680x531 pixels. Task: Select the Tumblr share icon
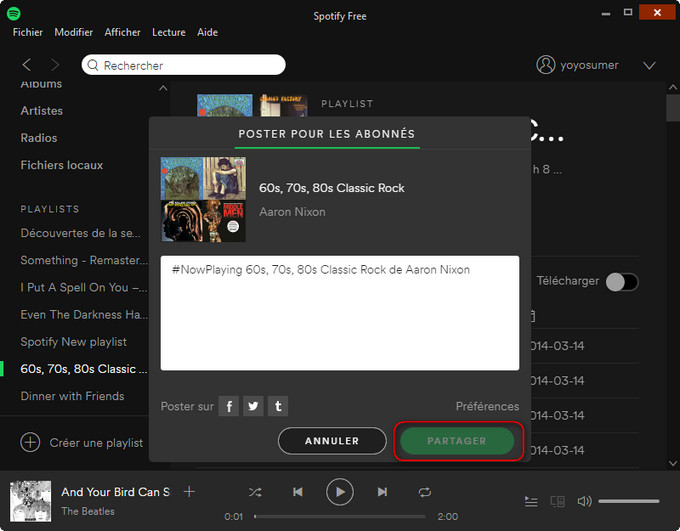pyautogui.click(x=278, y=406)
